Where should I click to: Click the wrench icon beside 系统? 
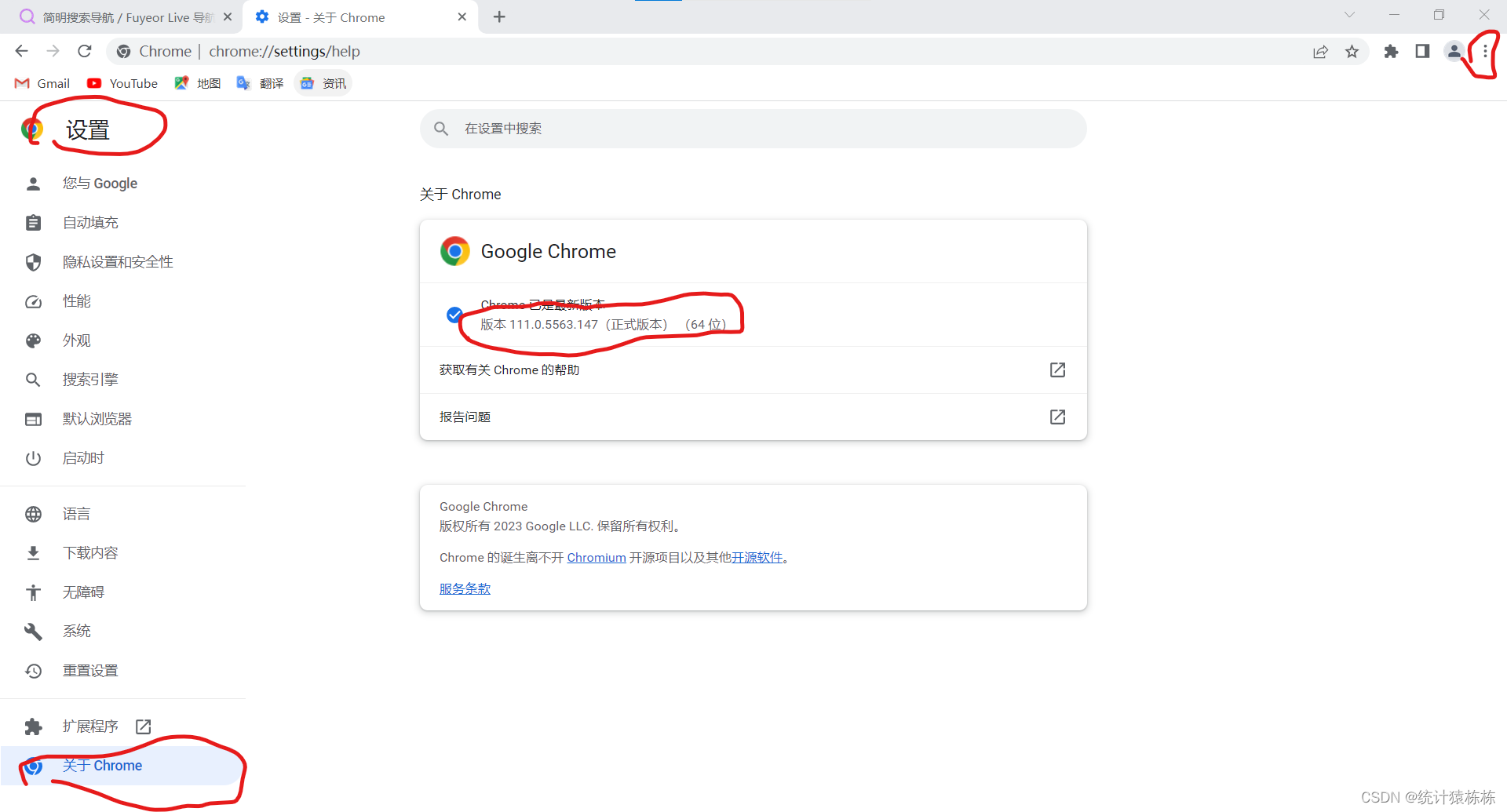click(33, 632)
